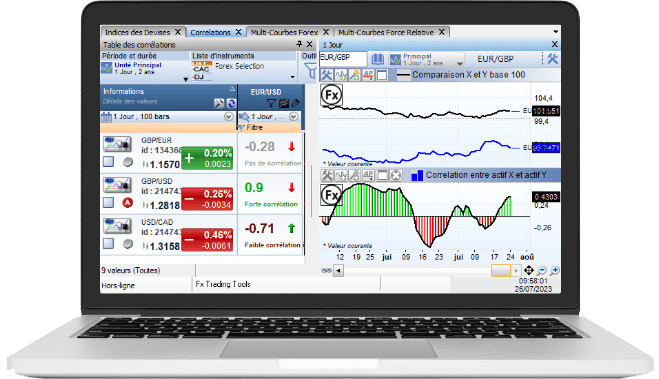Tick the checkbox in the GBP/EUR row

pyautogui.click(x=108, y=162)
